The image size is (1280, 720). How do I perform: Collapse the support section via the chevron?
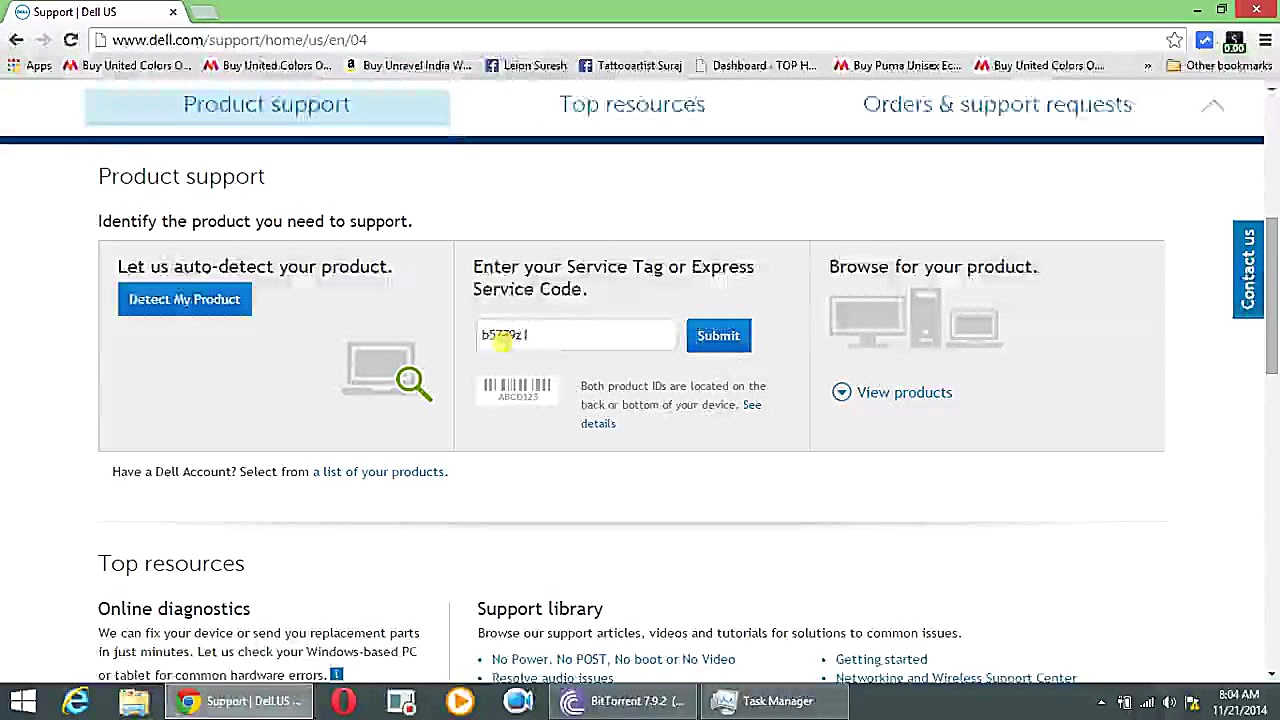coord(1213,104)
